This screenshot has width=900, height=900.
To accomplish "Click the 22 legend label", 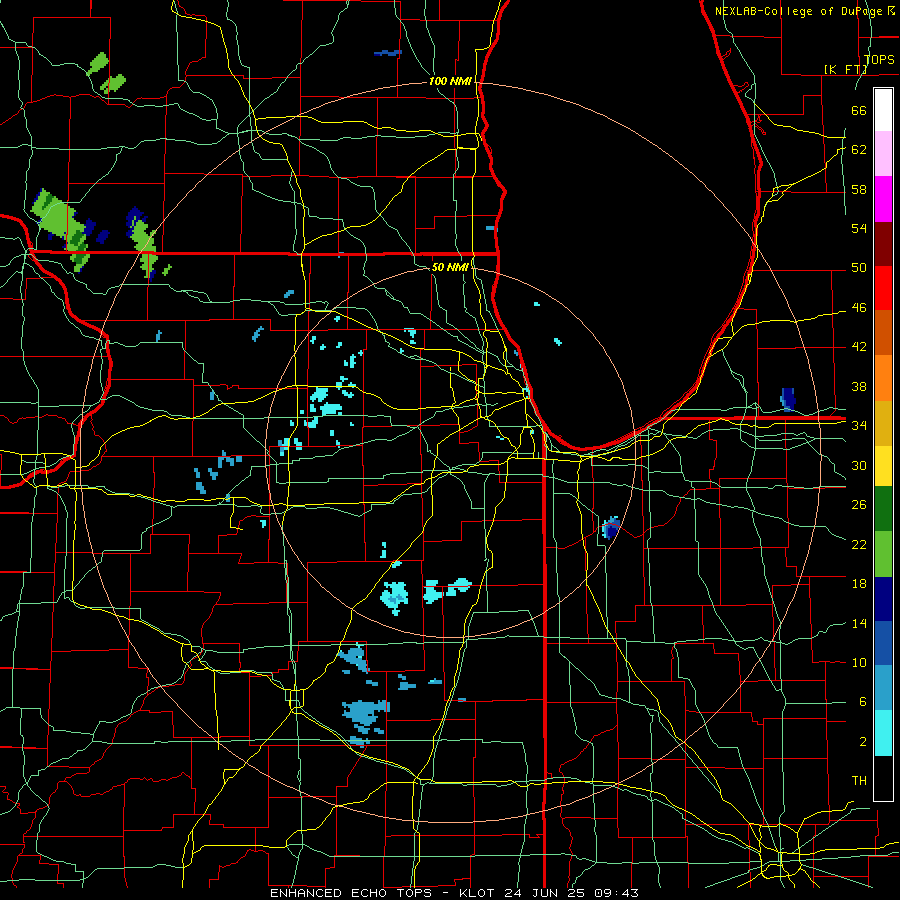I will click(859, 544).
